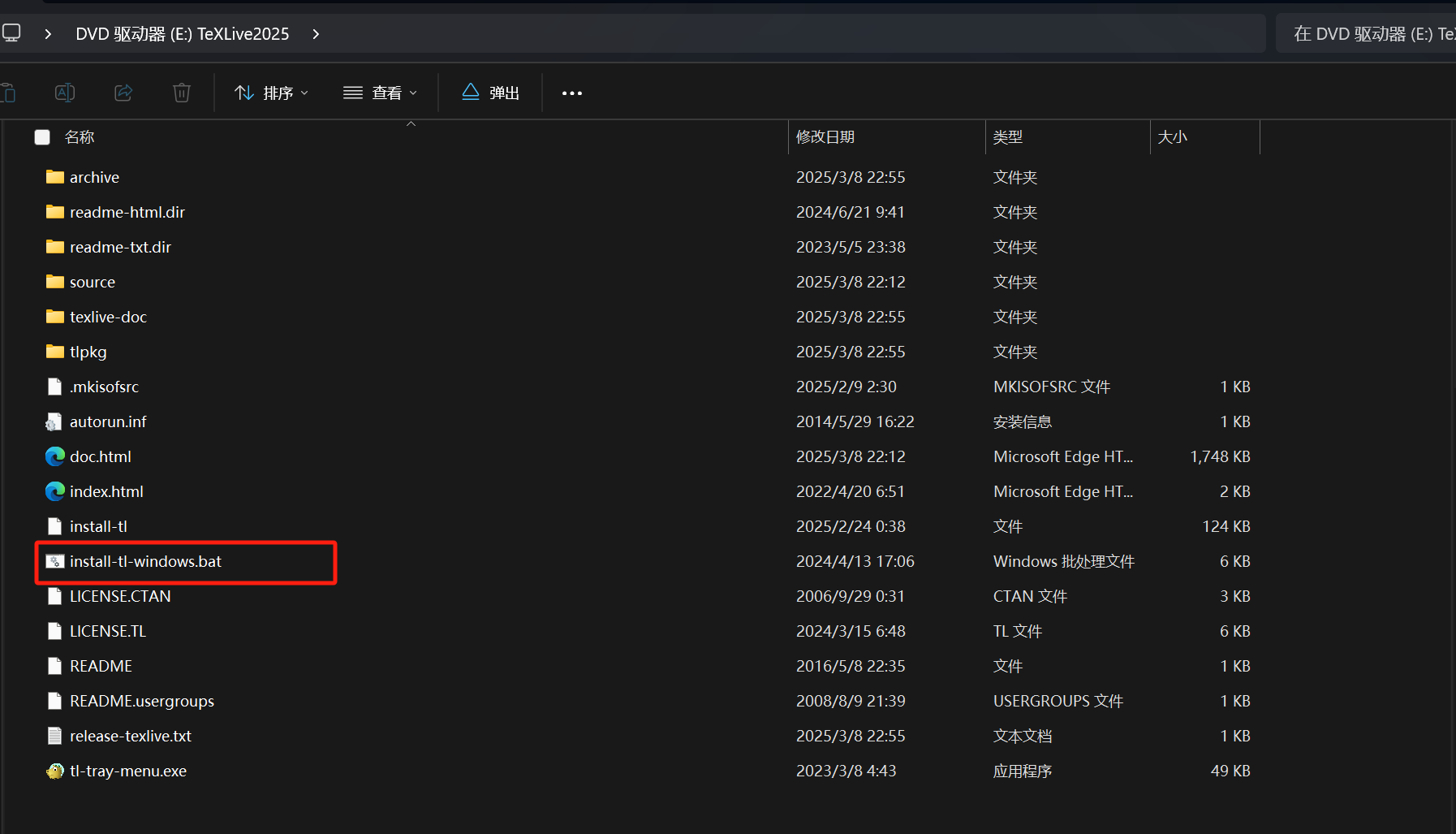Click the Edge icon beside doc.html

[55, 456]
